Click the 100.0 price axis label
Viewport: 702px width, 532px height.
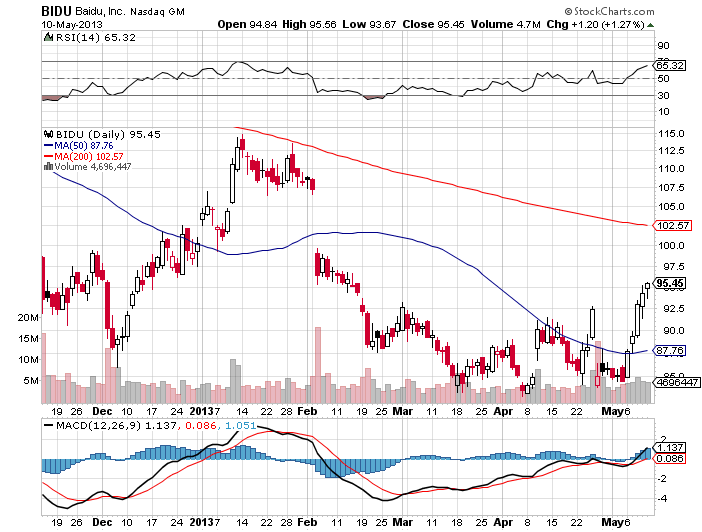(x=671, y=245)
